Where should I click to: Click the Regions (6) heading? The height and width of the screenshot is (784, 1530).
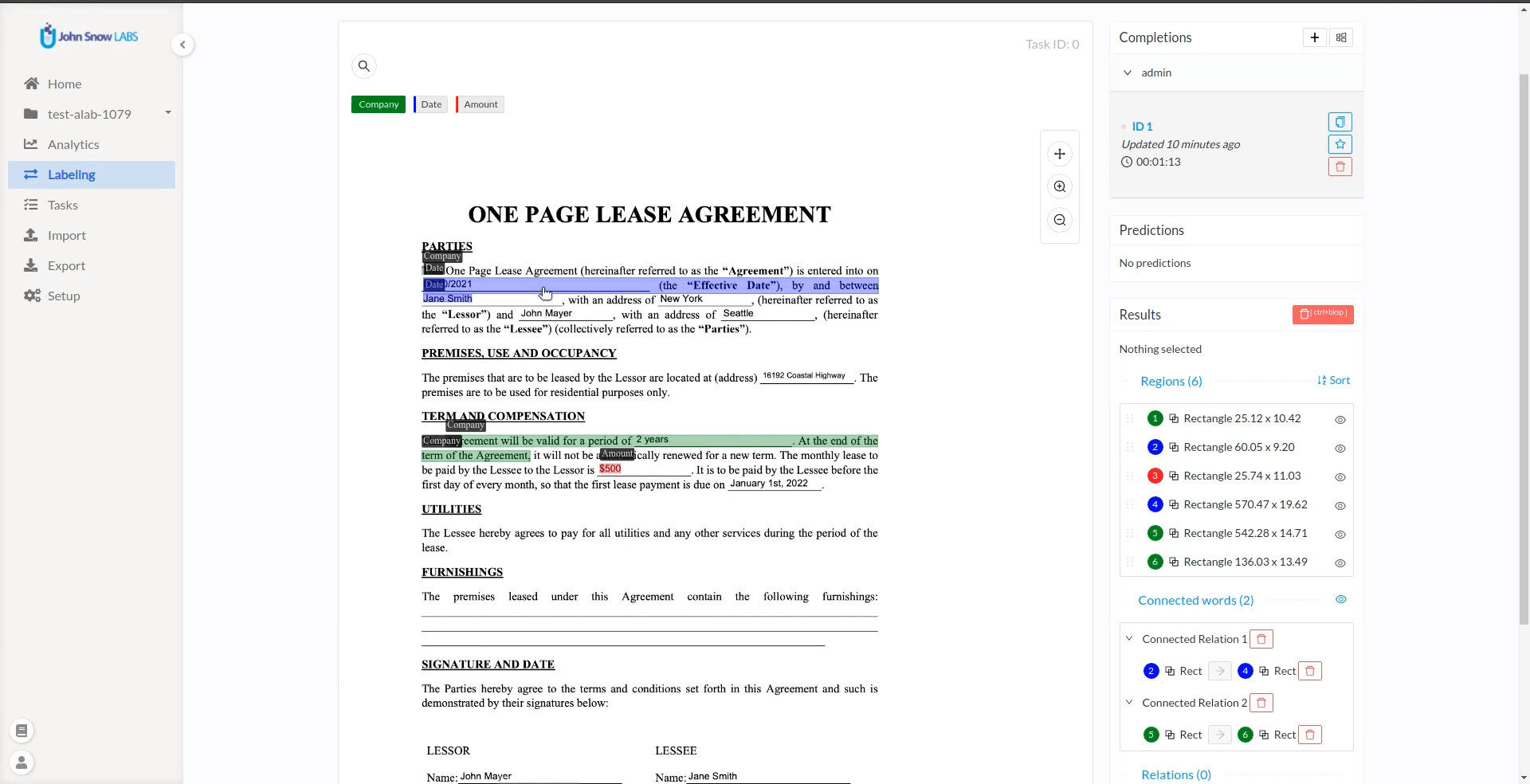[1171, 381]
